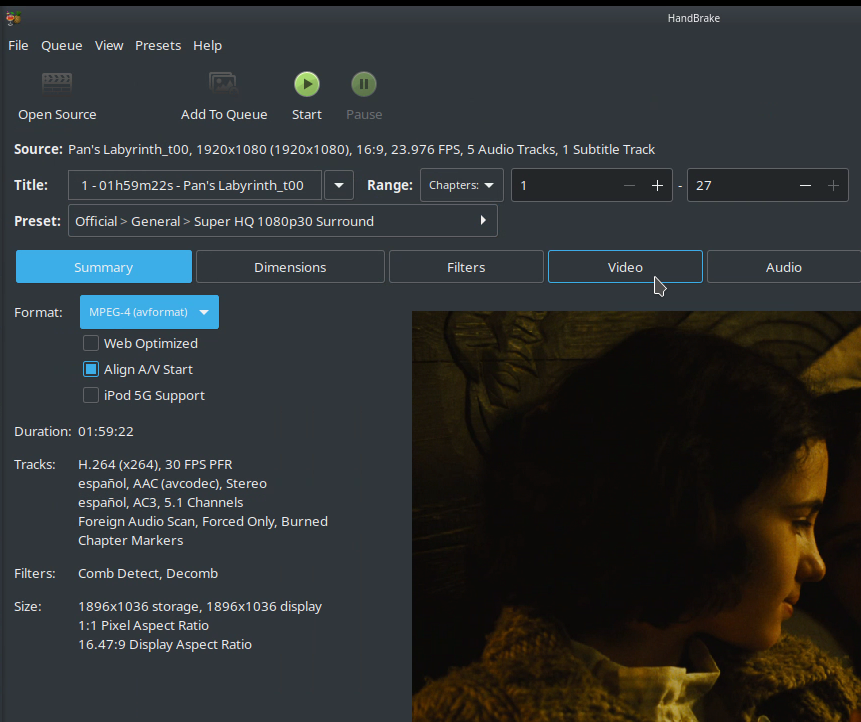Decrease the start chapter with the minus button
Screen dimensions: 861x722
point(629,186)
